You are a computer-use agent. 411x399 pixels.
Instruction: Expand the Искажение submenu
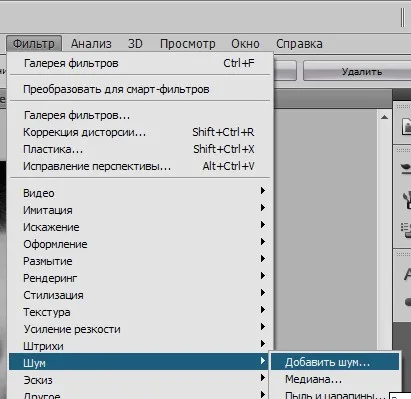pyautogui.click(x=140, y=227)
